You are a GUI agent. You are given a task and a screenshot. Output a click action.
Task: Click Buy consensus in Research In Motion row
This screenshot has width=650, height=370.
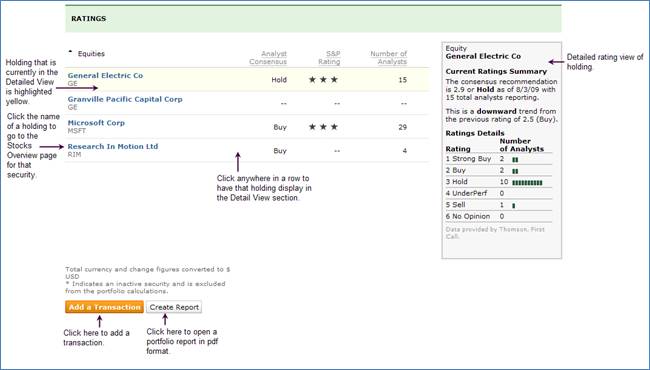tap(280, 151)
